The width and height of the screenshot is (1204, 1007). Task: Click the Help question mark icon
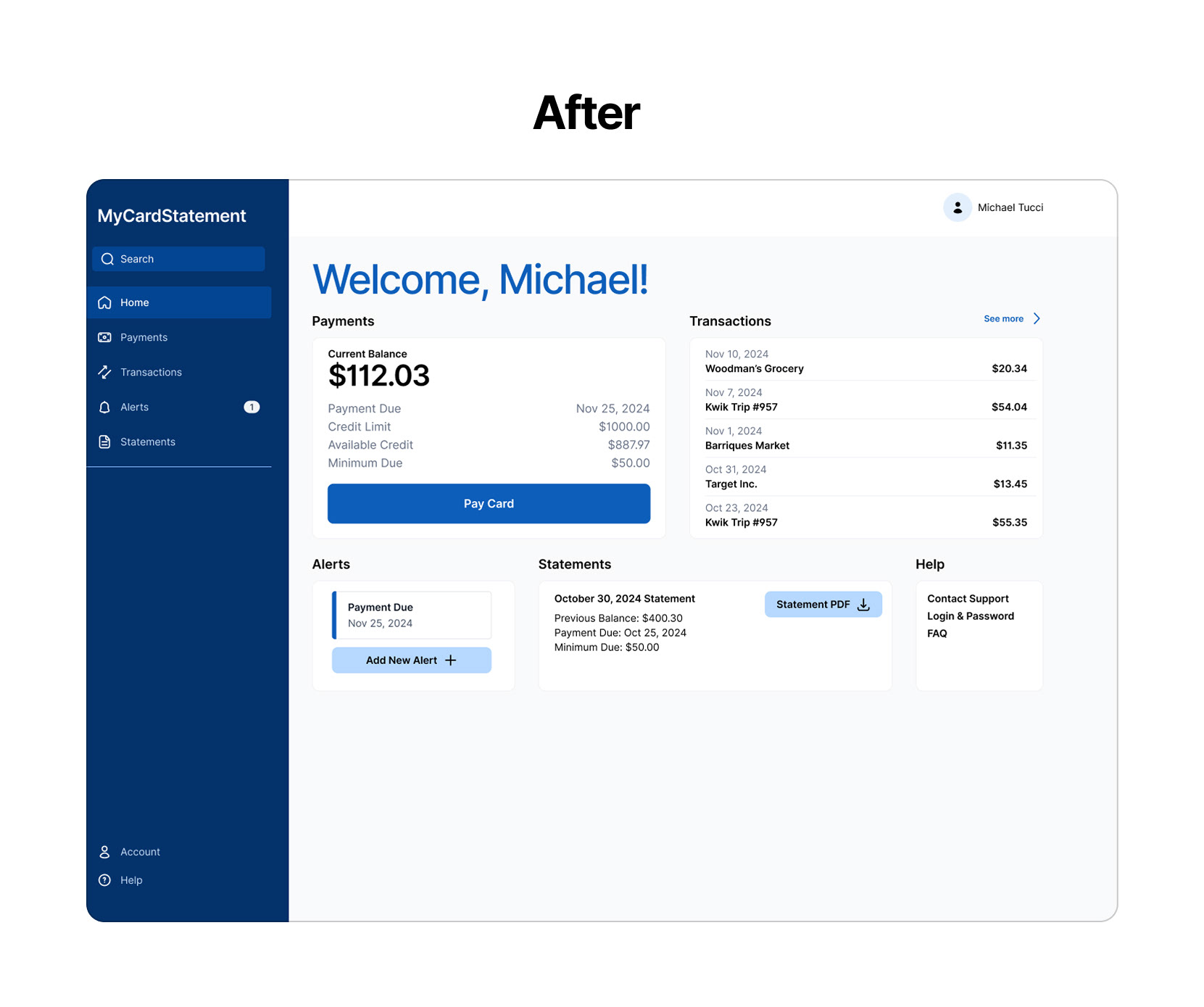pyautogui.click(x=105, y=880)
